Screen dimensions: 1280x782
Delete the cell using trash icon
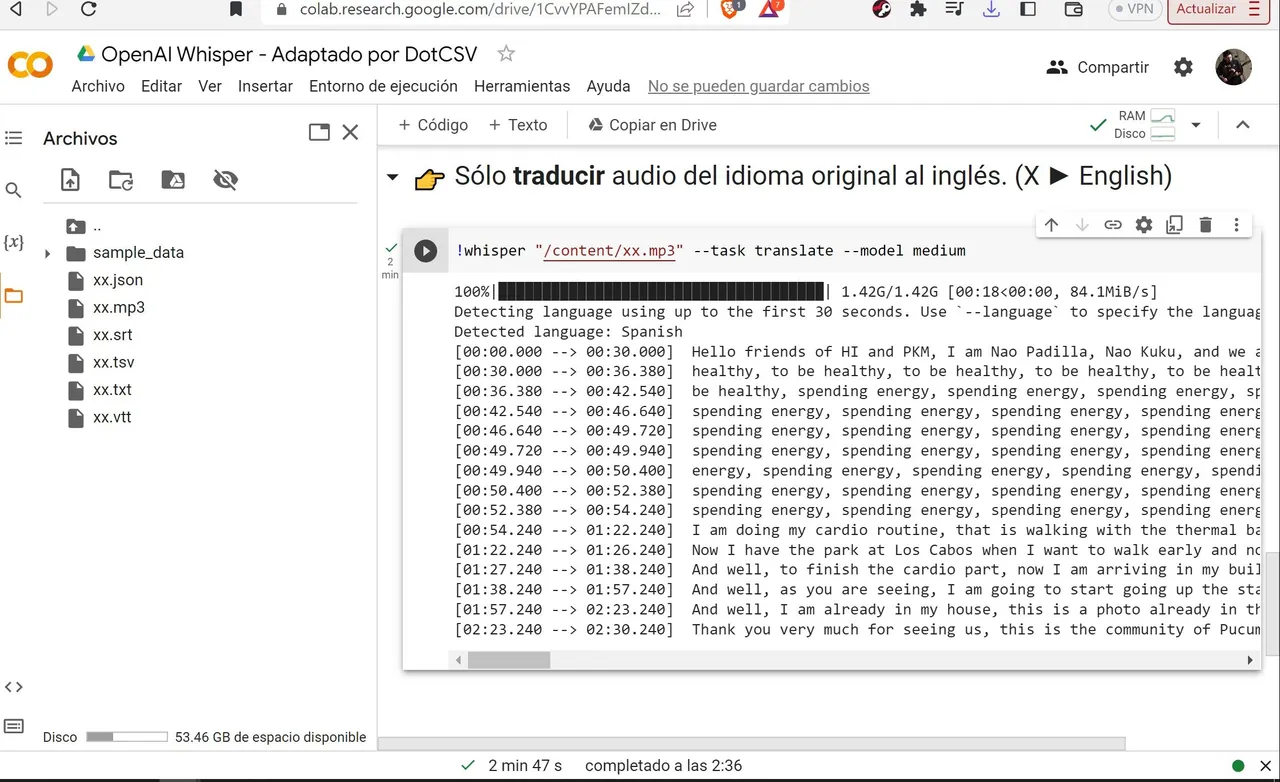pyautogui.click(x=1206, y=225)
